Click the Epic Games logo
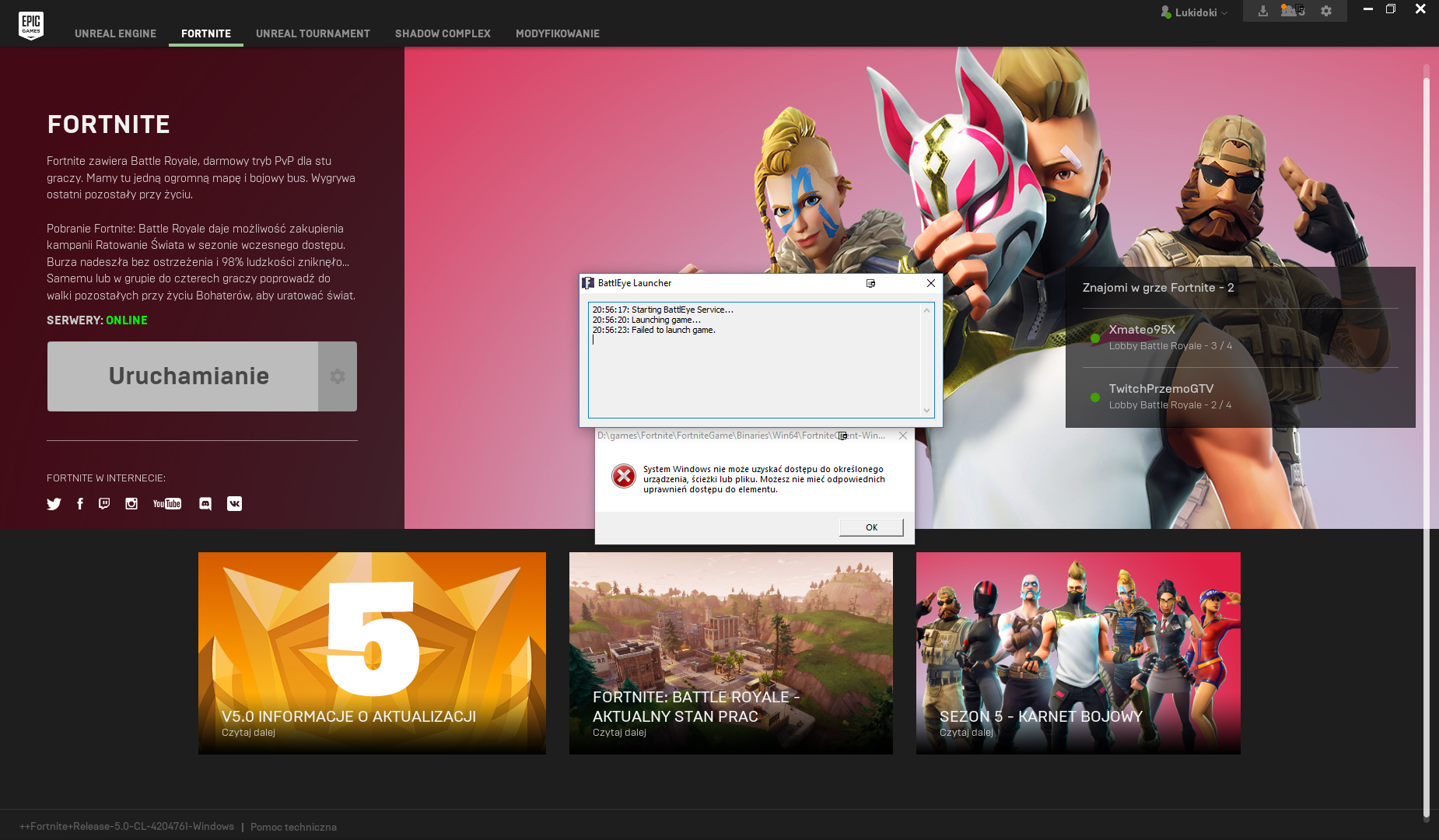This screenshot has height=840, width=1439. pyautogui.click(x=31, y=25)
